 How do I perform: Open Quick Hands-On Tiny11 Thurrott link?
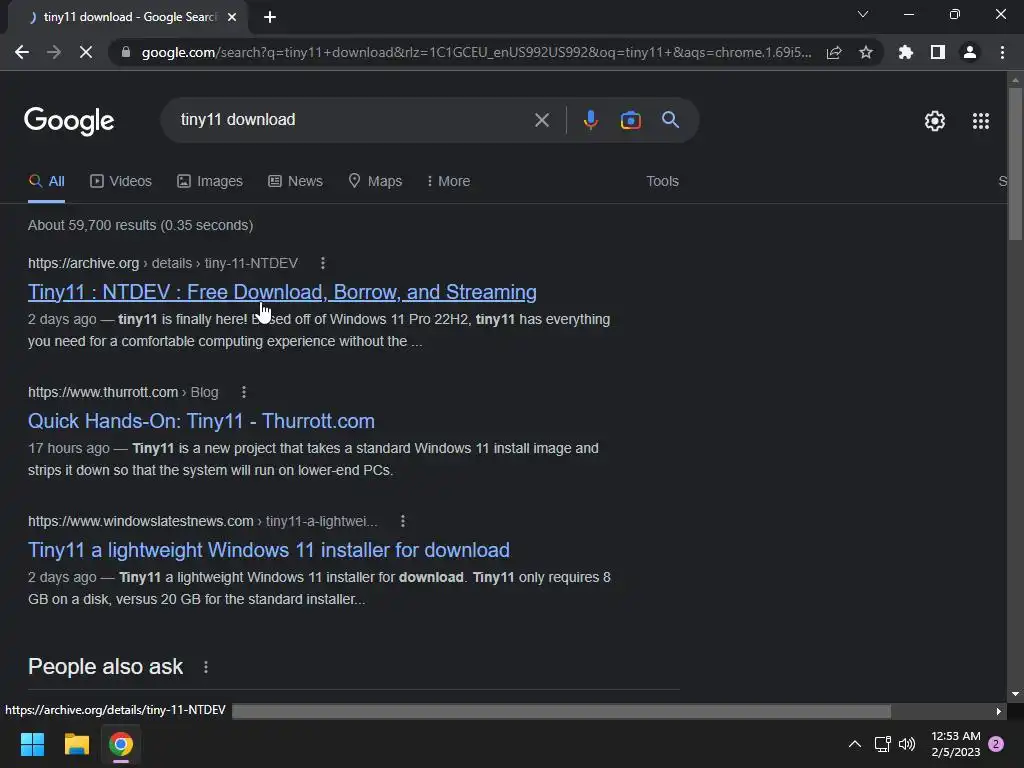click(x=201, y=421)
